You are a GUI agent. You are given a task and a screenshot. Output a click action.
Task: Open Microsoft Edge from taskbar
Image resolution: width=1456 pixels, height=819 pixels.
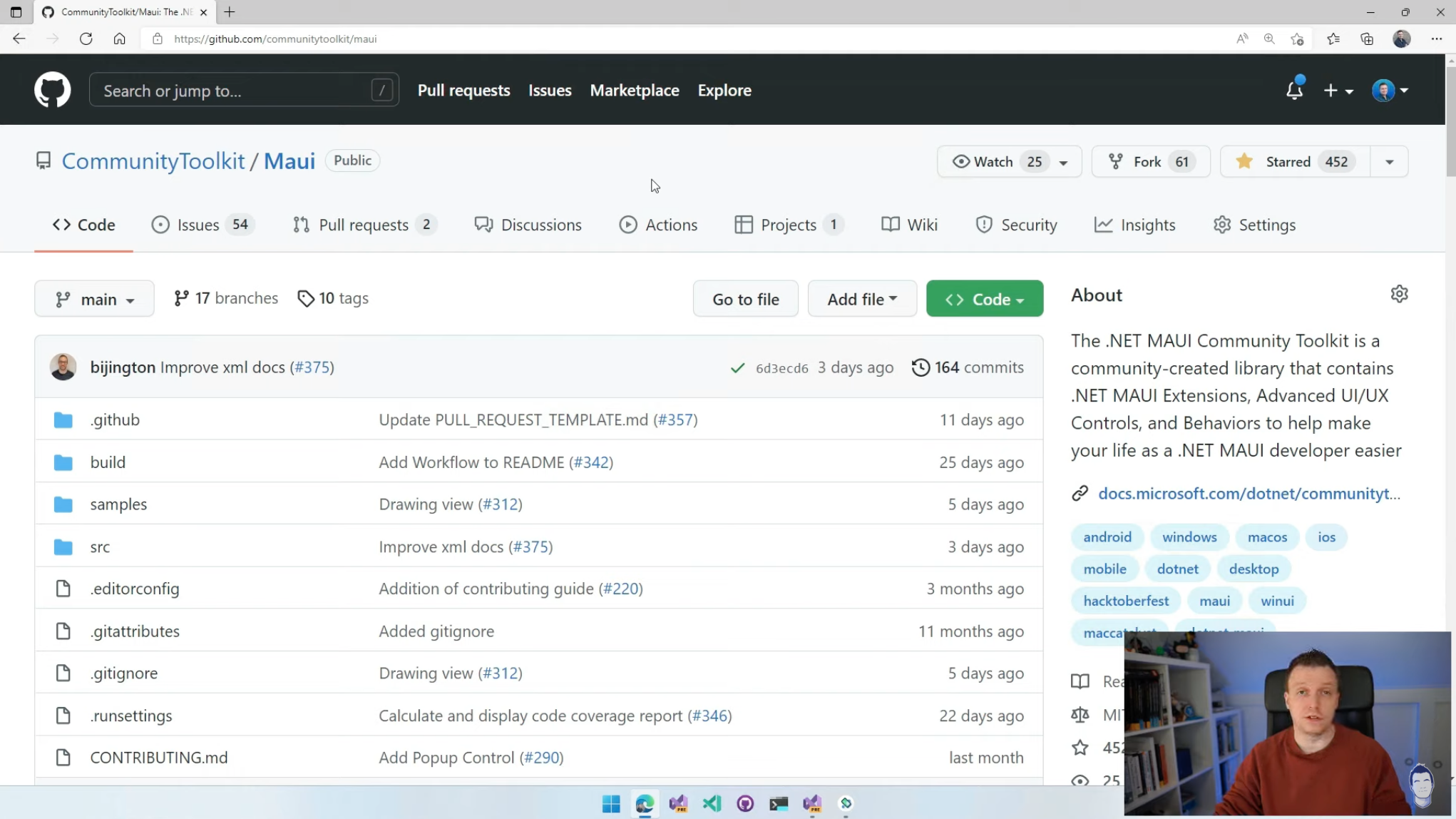pos(645,803)
